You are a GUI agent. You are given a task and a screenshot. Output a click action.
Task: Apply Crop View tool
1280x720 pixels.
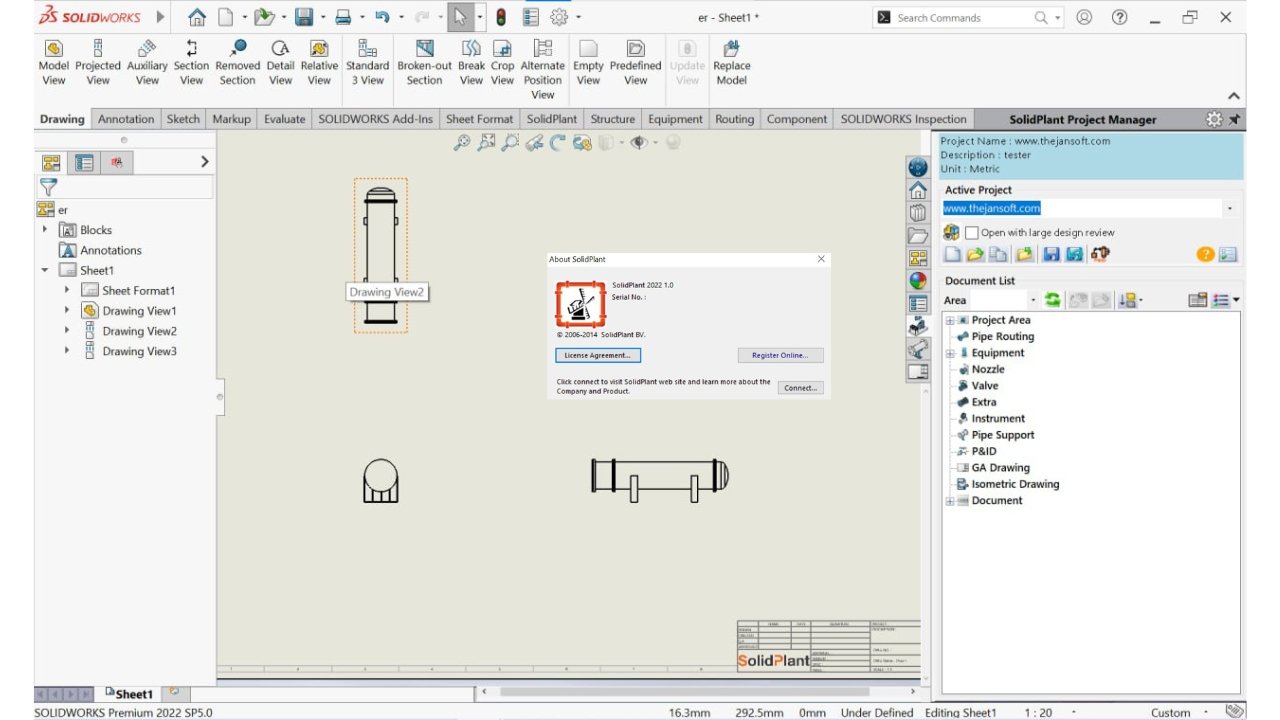(502, 62)
